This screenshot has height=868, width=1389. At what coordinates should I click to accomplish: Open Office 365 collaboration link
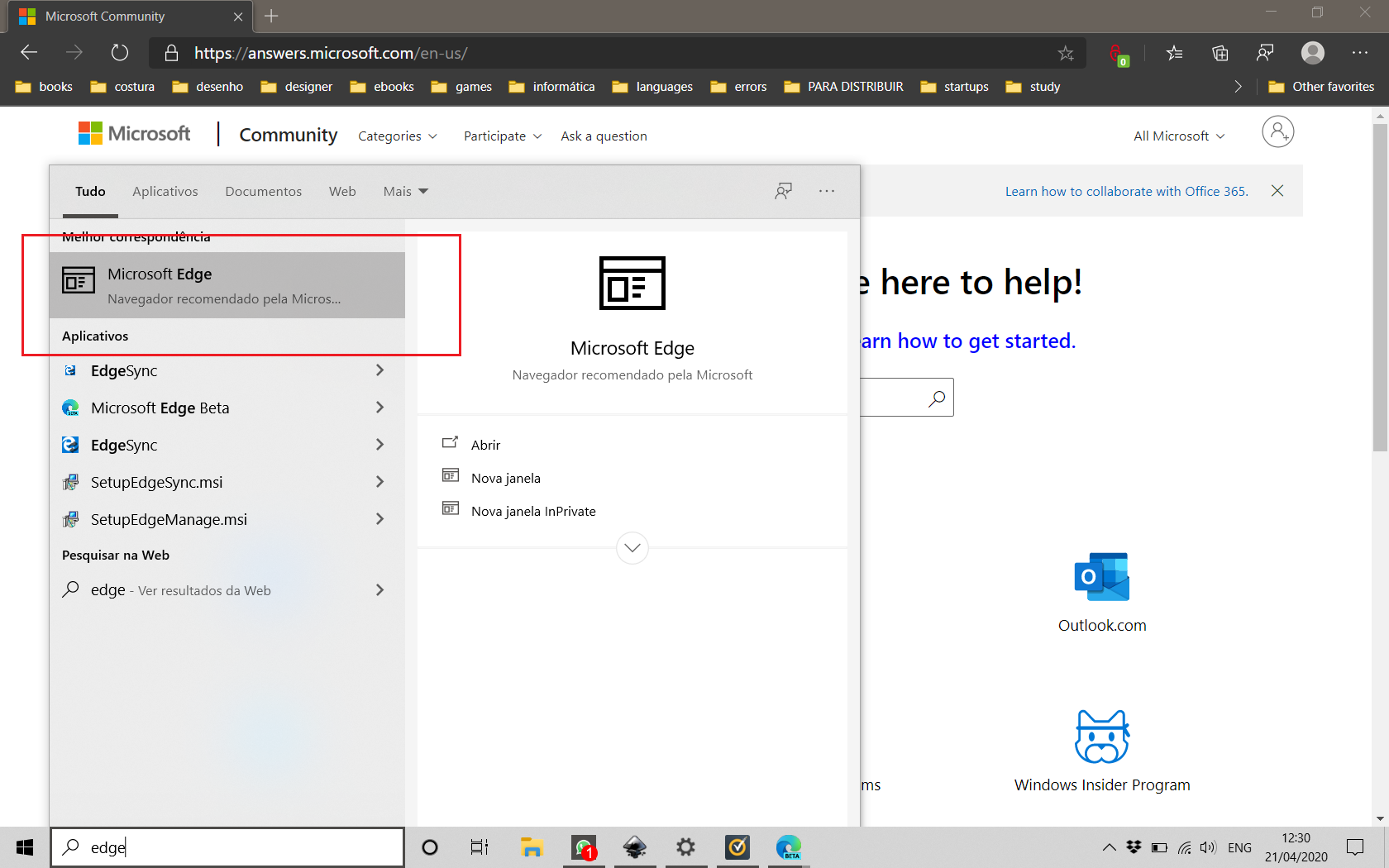tap(1126, 192)
